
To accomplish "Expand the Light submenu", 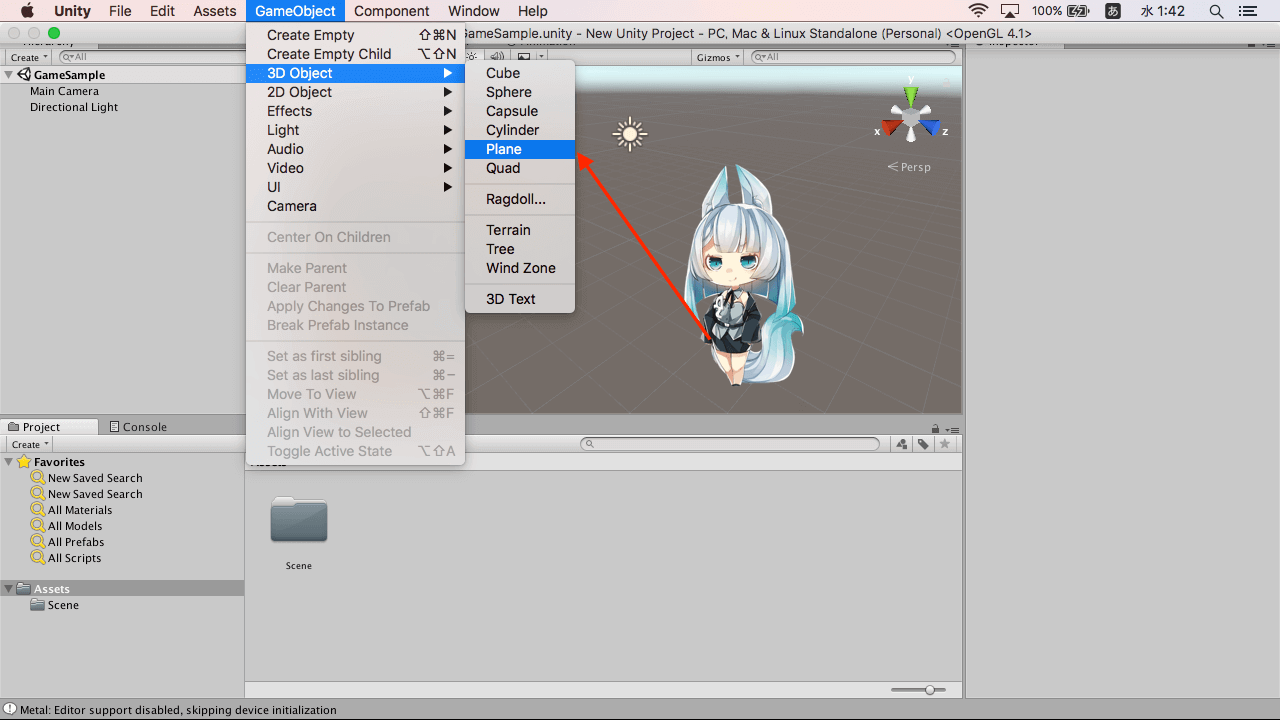I will pos(355,130).
